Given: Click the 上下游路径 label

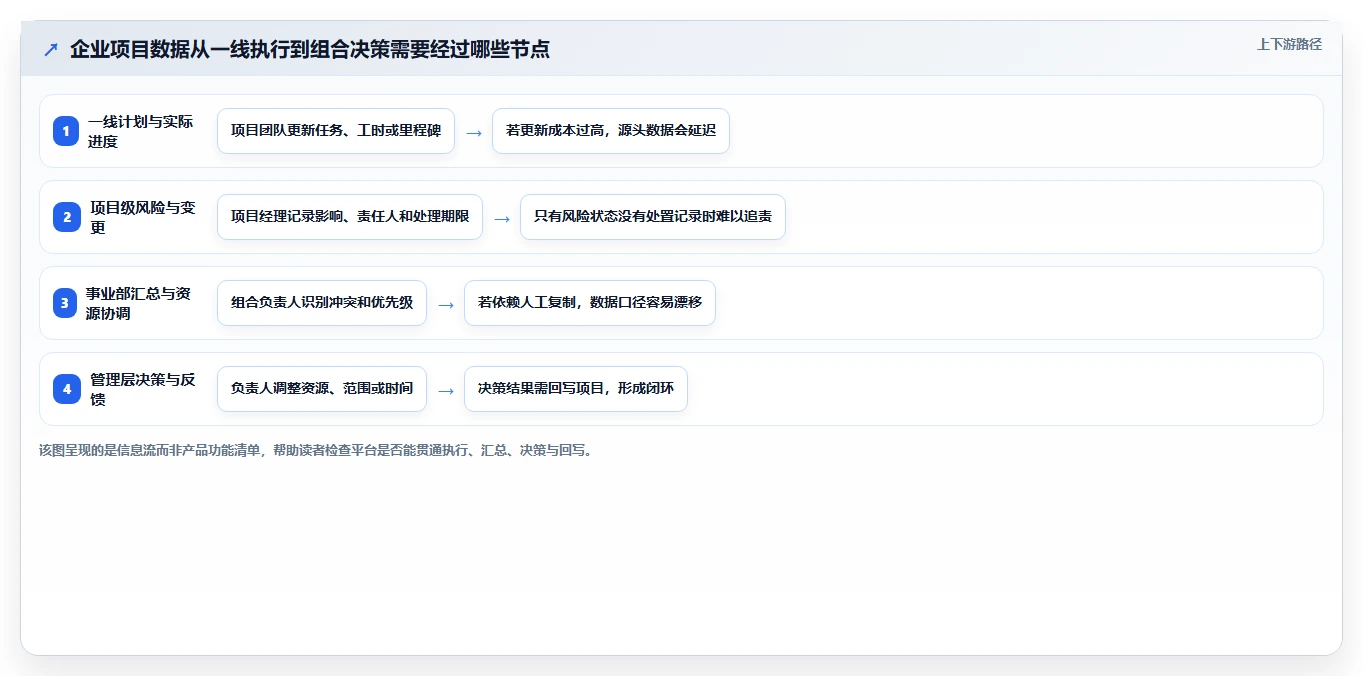Looking at the screenshot, I should [x=1289, y=44].
